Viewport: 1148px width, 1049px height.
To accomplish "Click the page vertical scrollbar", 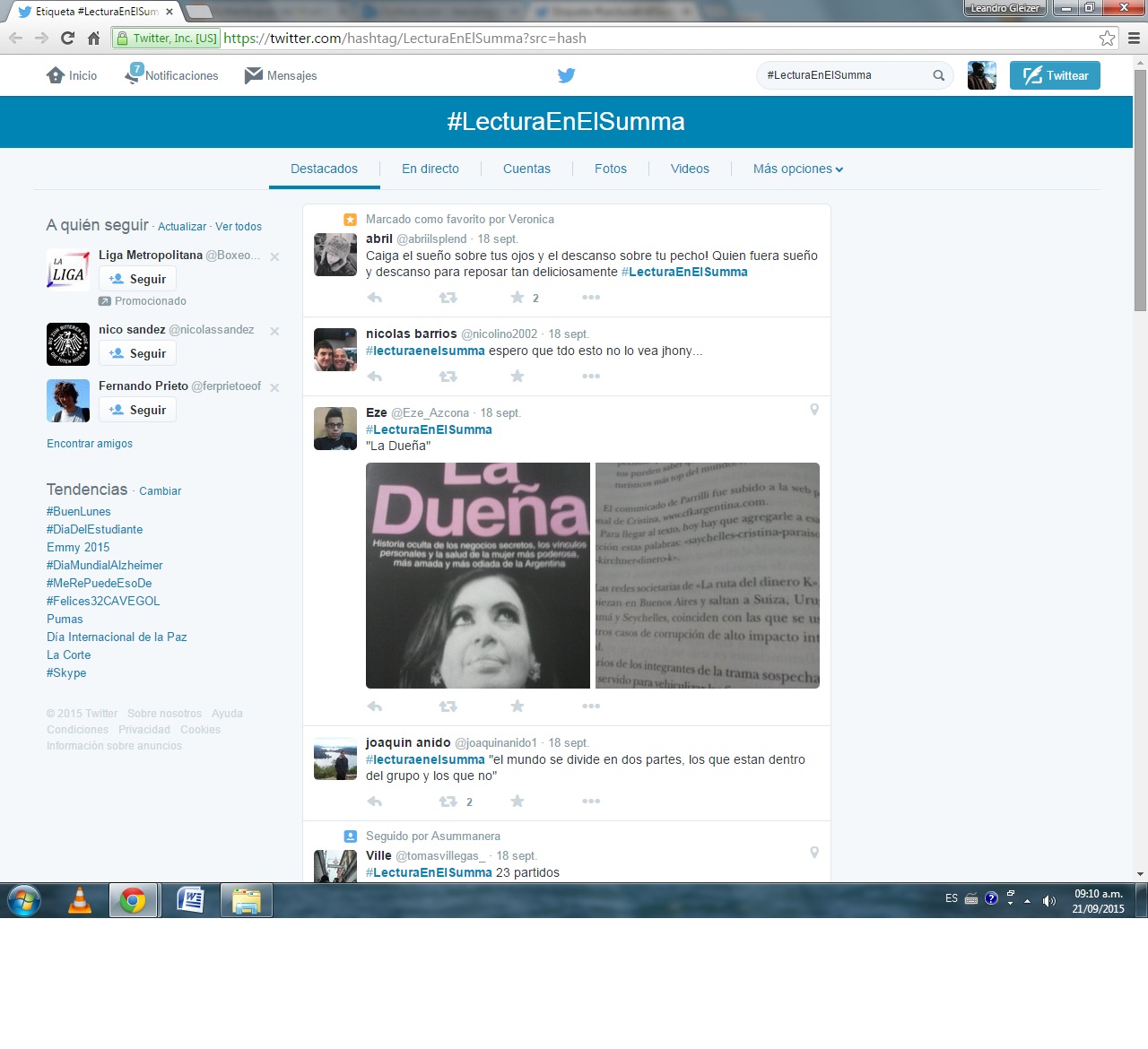I will (x=1140, y=191).
